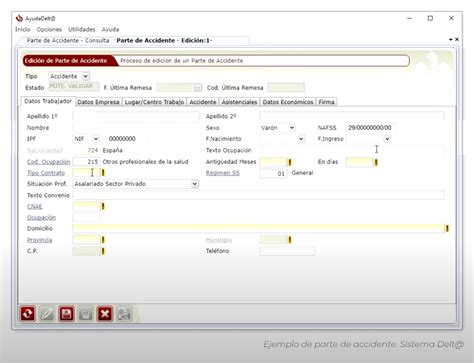Open the IPF dropdown showing NIF
Screen dimensions: 474x363
96,139
